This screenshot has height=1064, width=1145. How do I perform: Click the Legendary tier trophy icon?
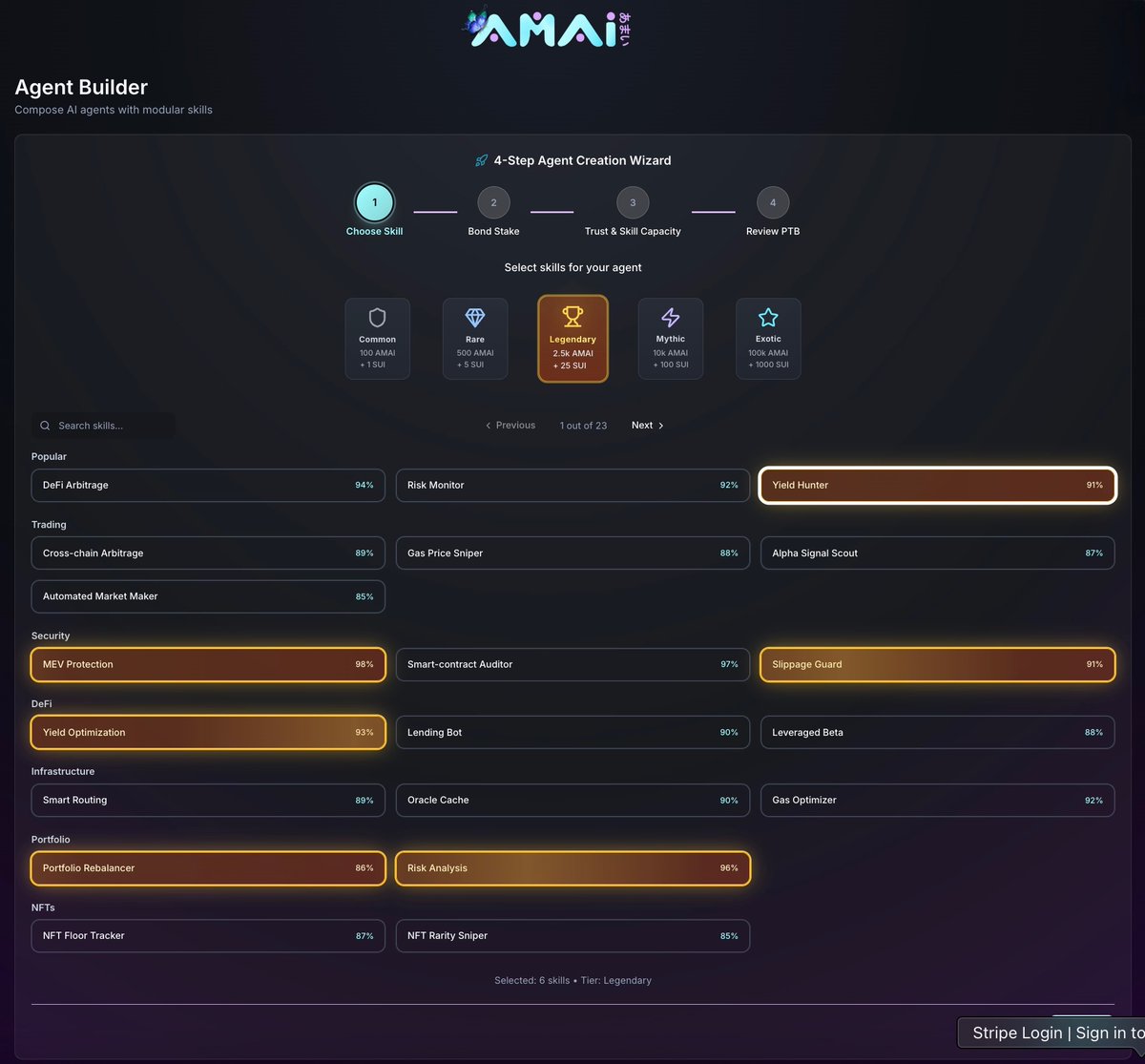pyautogui.click(x=572, y=316)
